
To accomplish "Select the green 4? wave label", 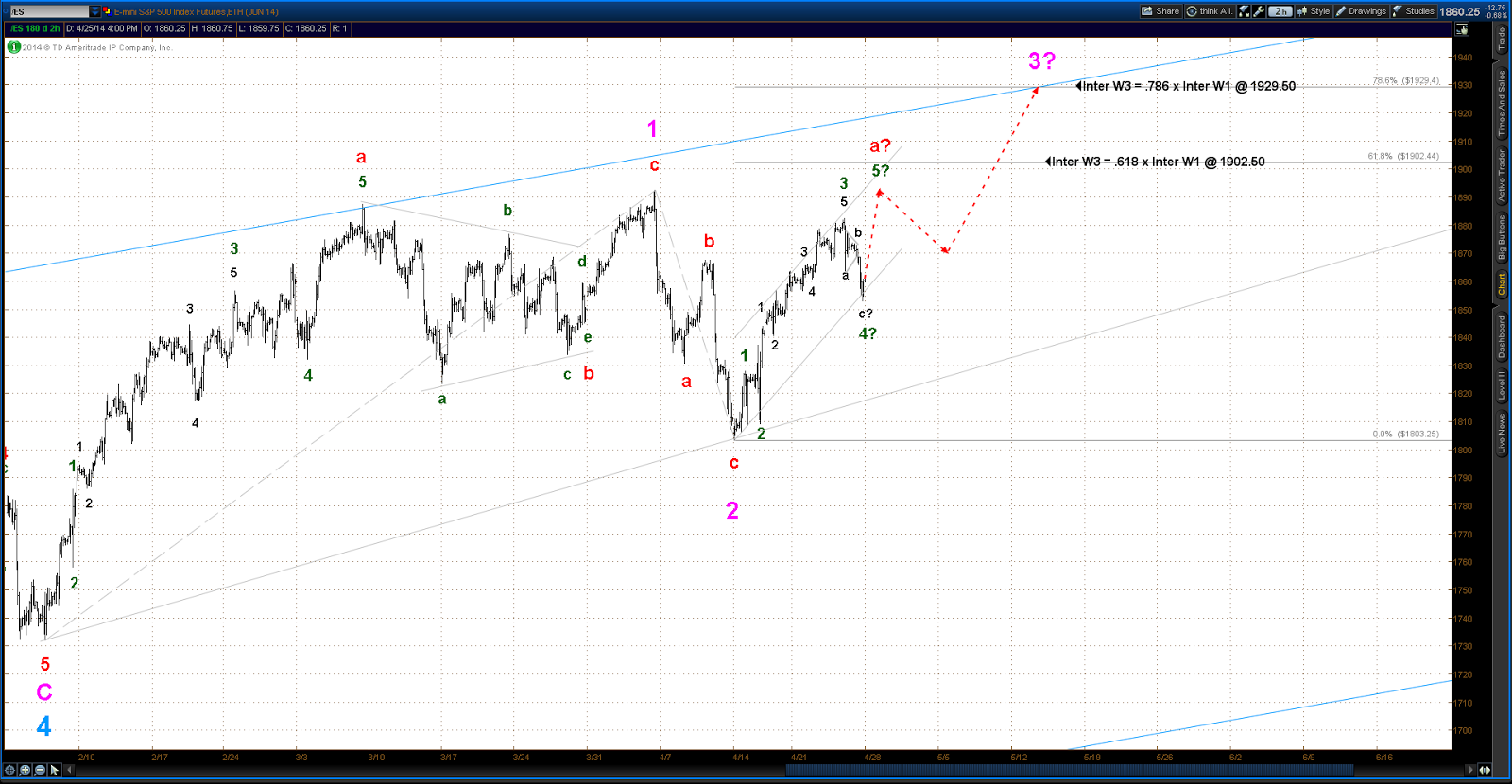I will [868, 333].
